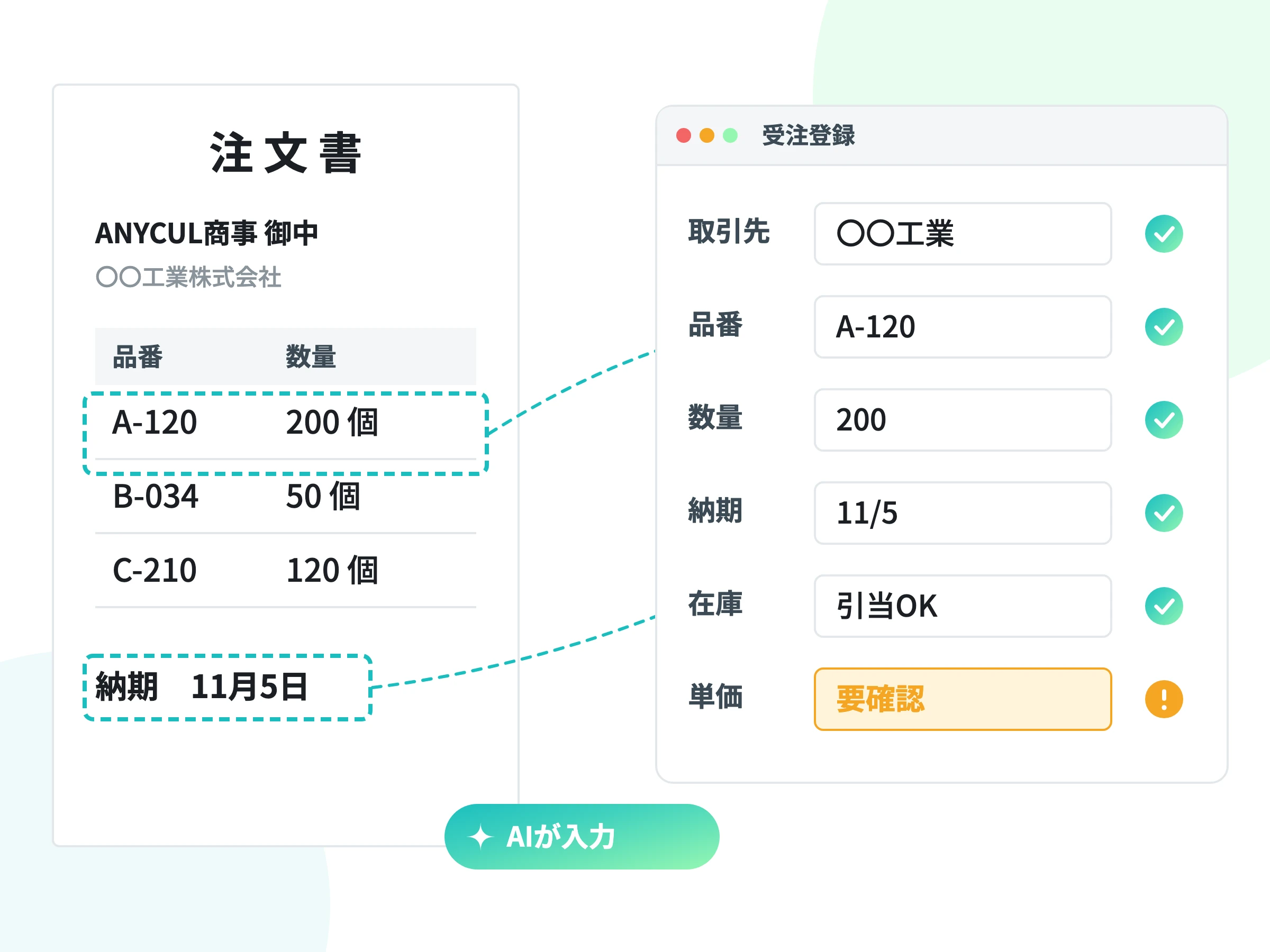Screen dimensions: 1270x952
Task: Click the 在庫 form label
Action: [715, 603]
